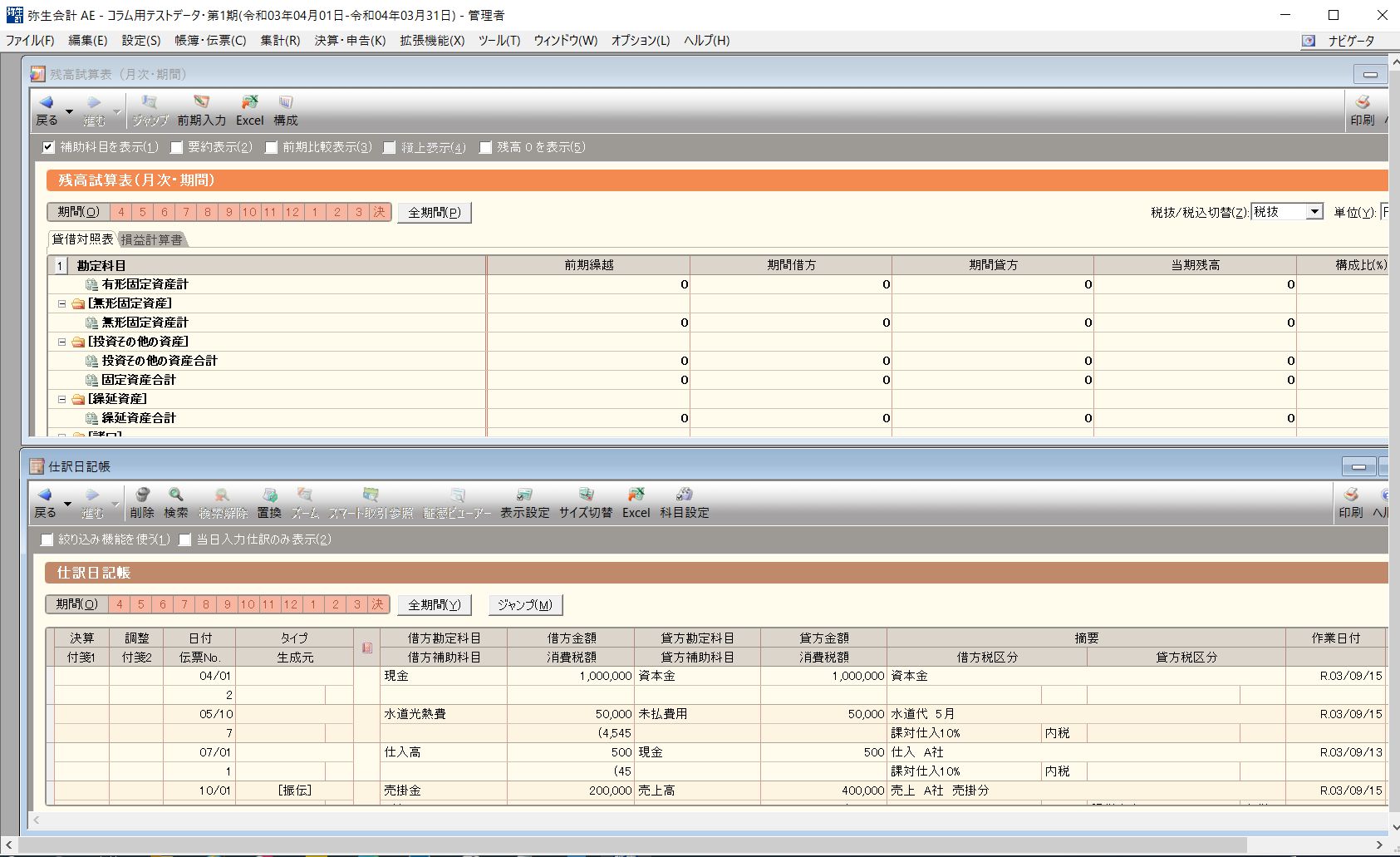Viewport: 1400px width, 857px height.
Task: Click サイズ切替 icon in journal toolbar
Action: click(x=586, y=503)
